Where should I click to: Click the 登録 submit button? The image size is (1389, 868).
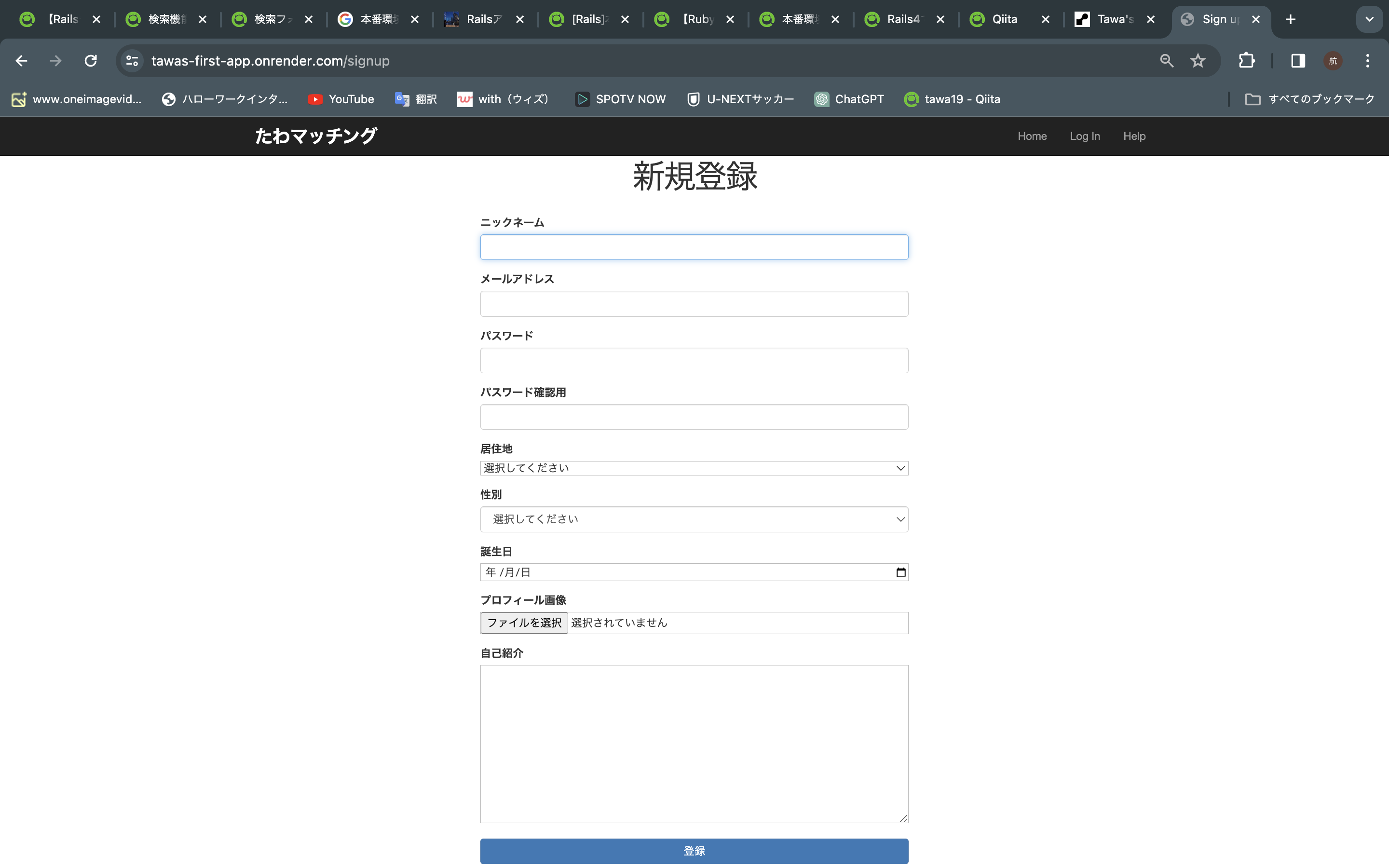pyautogui.click(x=693, y=852)
